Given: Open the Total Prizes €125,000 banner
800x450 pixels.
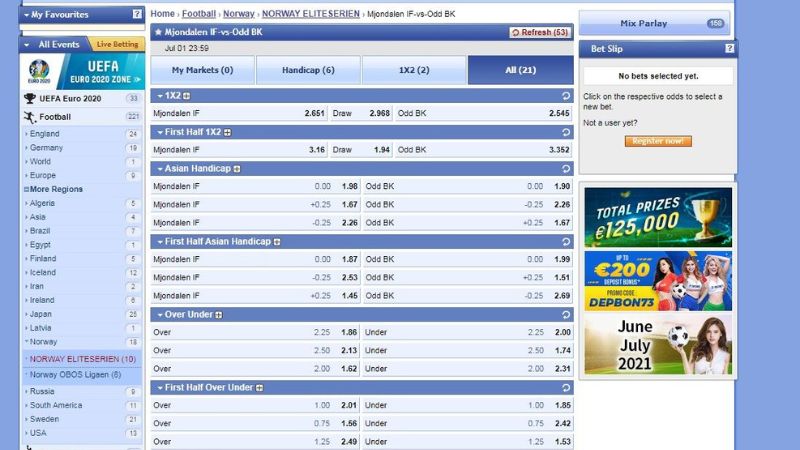Looking at the screenshot, I should click(x=658, y=217).
